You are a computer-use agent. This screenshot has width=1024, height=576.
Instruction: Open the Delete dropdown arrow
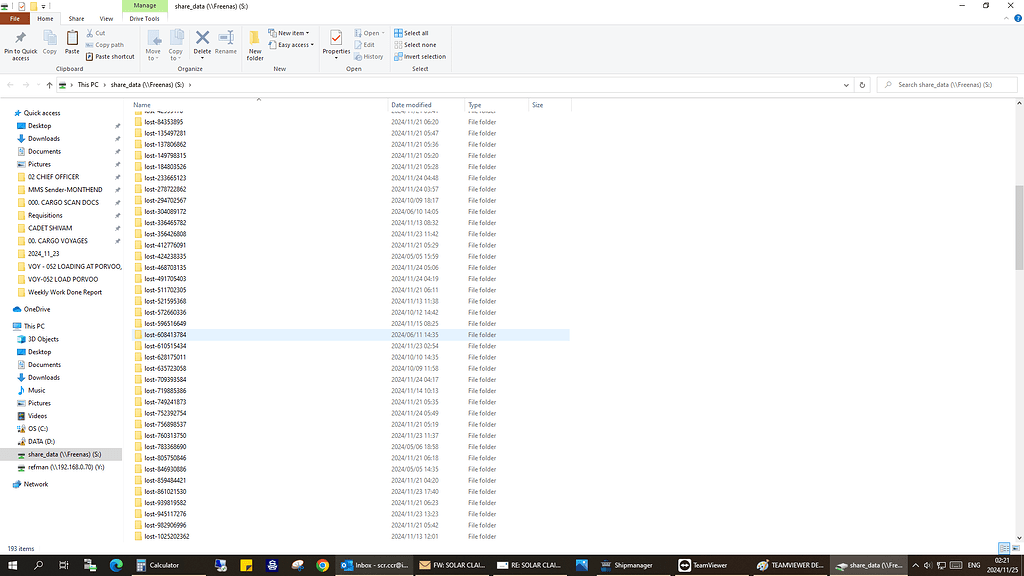point(204,56)
